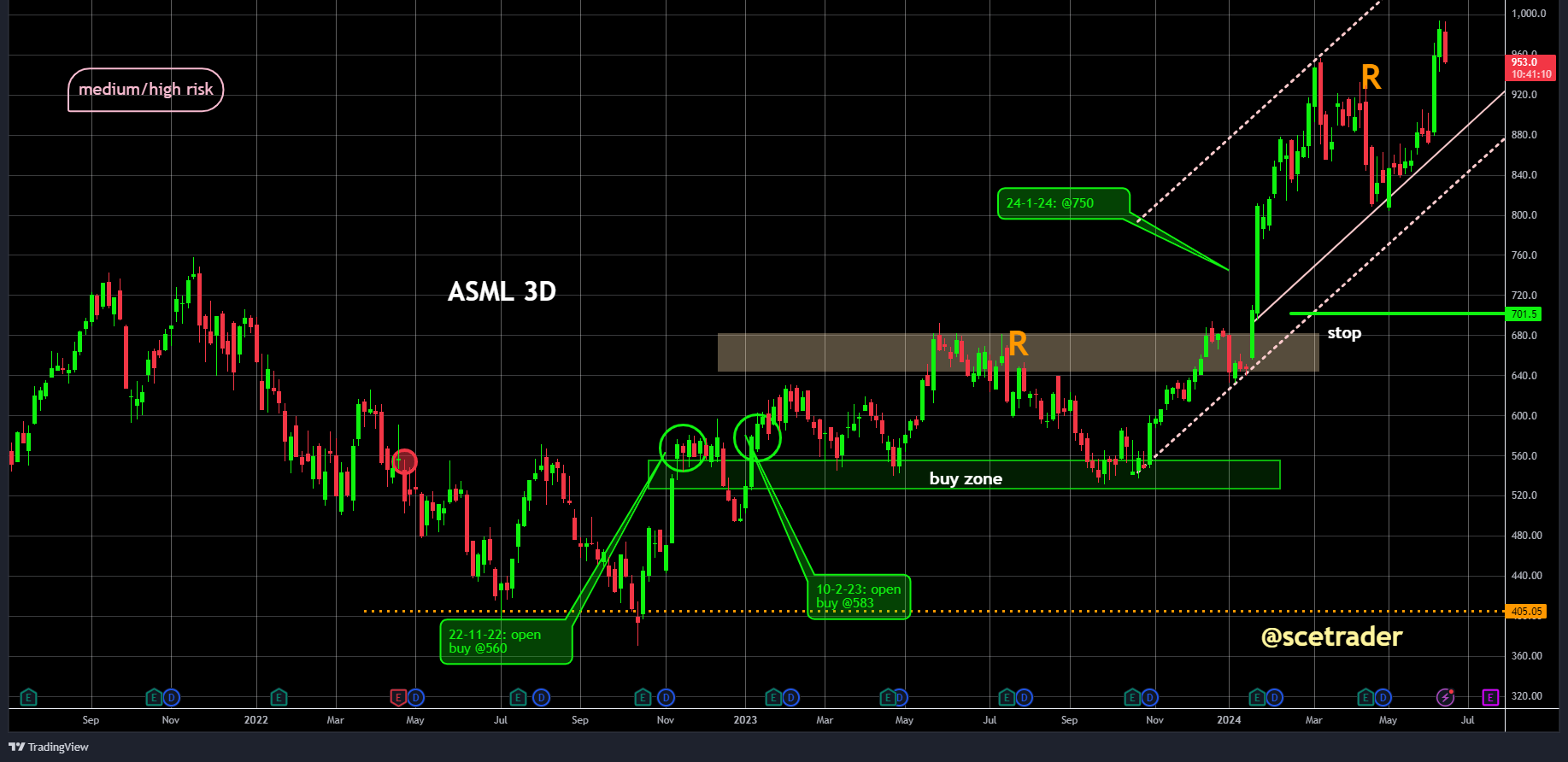Select earnings E marker after 2024 label
Image resolution: width=1568 pixels, height=762 pixels.
pos(1257,698)
